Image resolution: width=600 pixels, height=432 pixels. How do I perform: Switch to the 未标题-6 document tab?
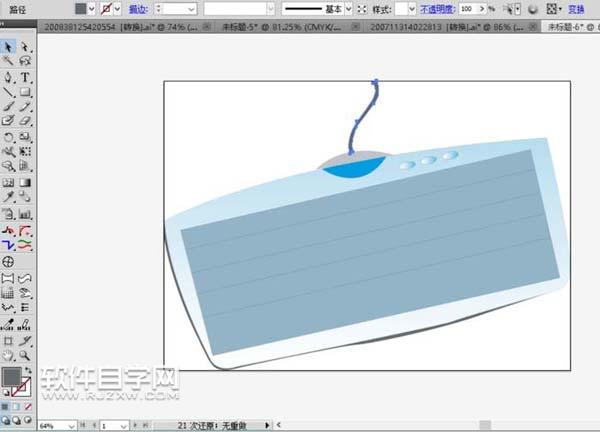point(571,27)
